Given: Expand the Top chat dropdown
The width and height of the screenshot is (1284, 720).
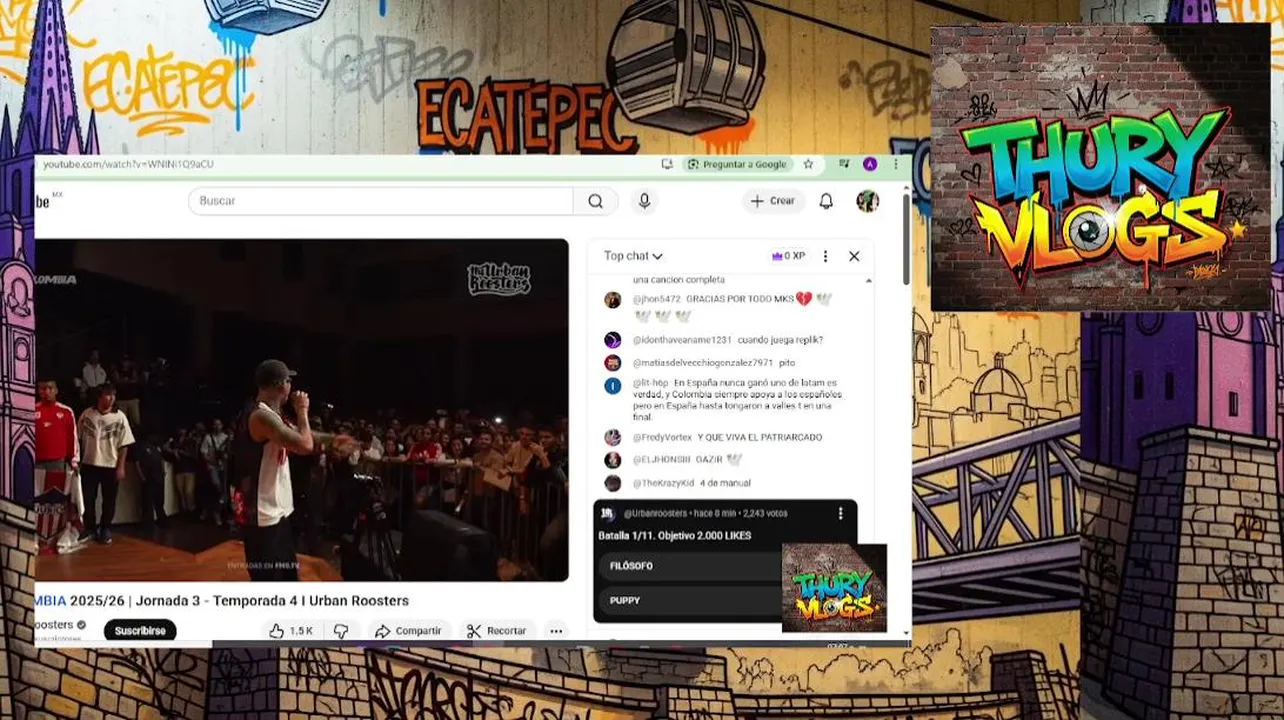Looking at the screenshot, I should 633,256.
